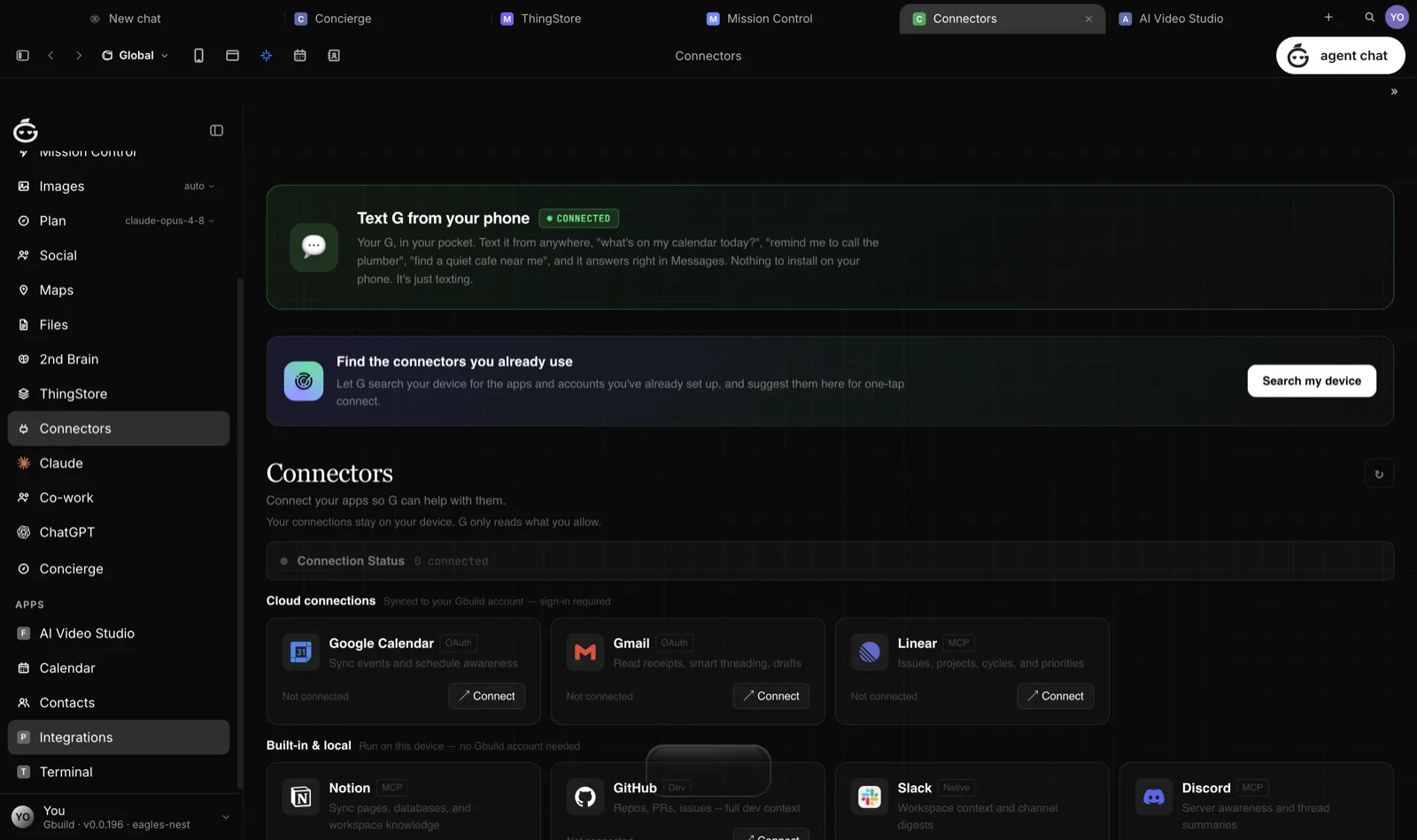Click the blue sparkle icon in toolbar
The height and width of the screenshot is (840, 1417).
pos(266,55)
